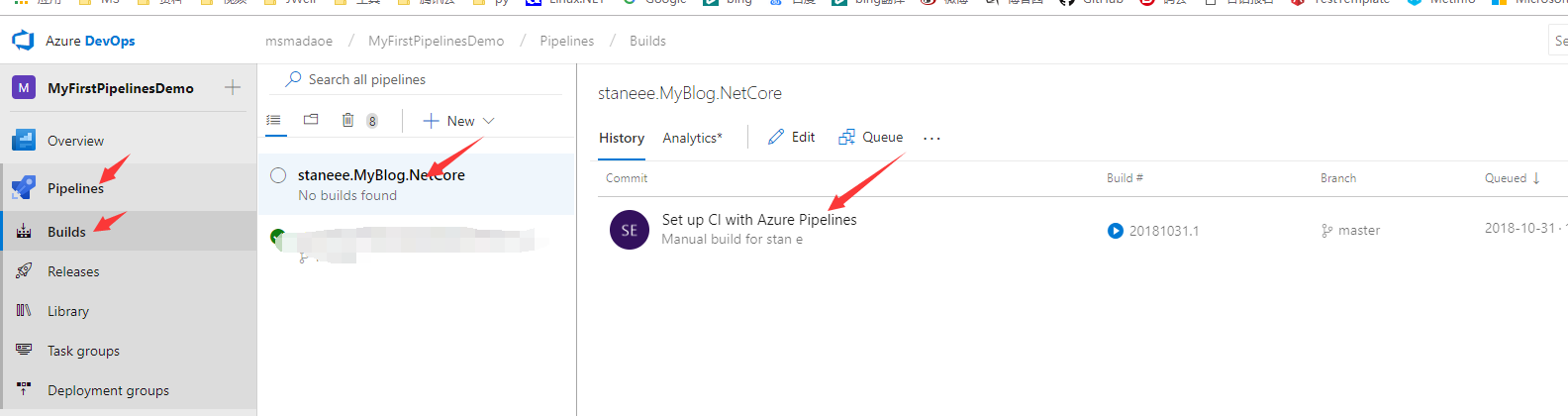Open the more actions ellipsis menu

pos(931,138)
